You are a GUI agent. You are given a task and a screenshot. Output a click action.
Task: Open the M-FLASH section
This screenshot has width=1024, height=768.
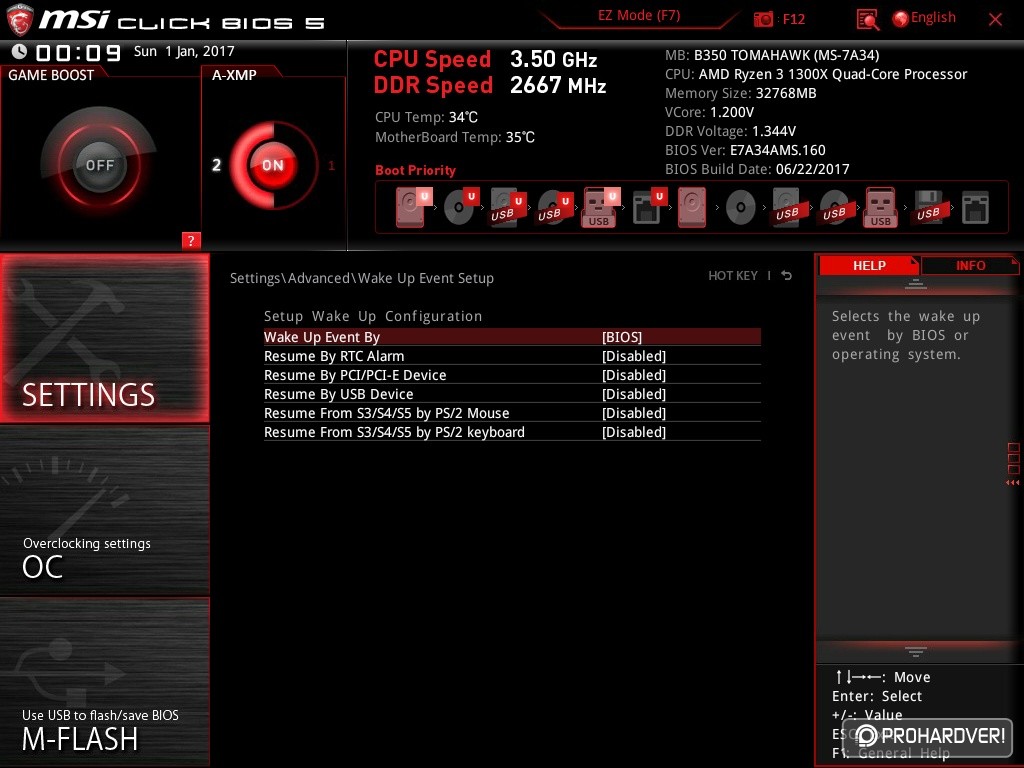104,682
